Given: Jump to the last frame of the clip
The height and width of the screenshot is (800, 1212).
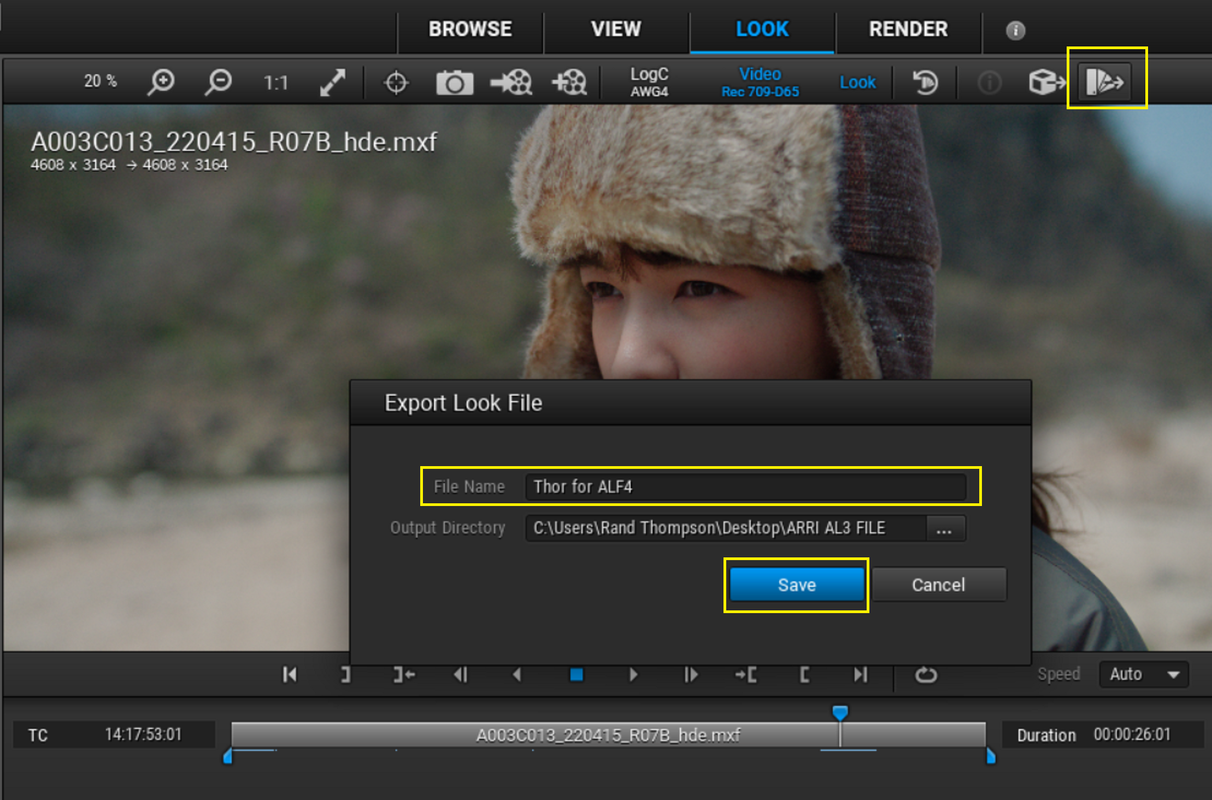Looking at the screenshot, I should coord(861,675).
